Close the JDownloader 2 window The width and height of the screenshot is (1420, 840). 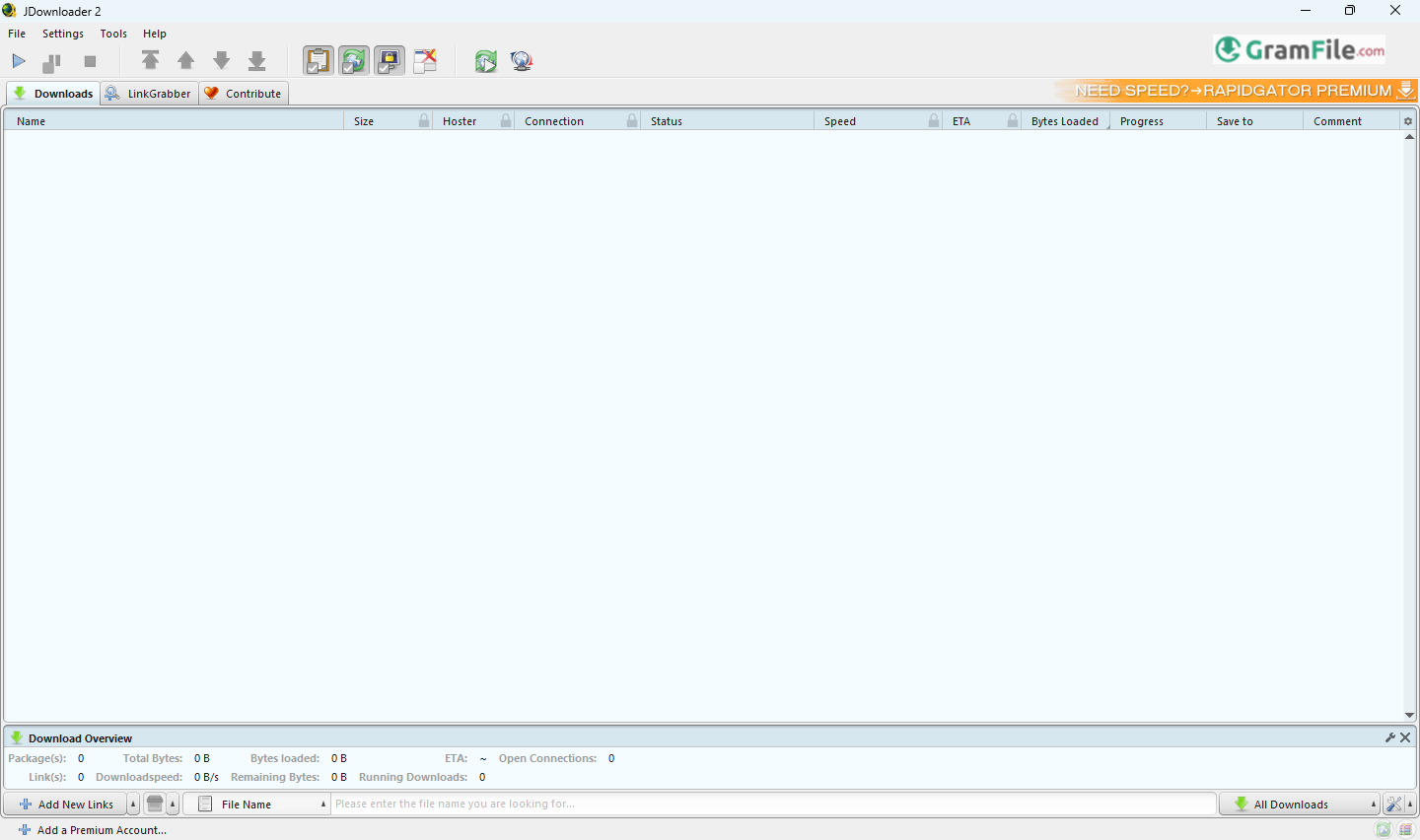click(x=1395, y=11)
